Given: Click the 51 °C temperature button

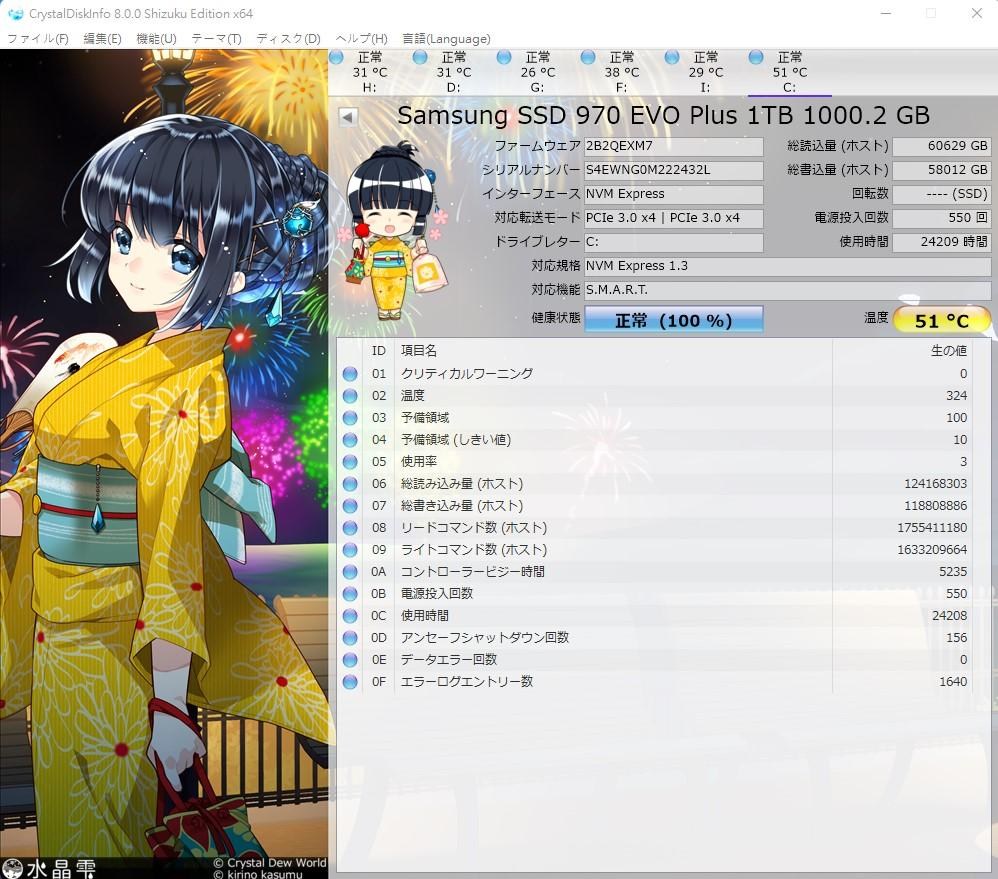Looking at the screenshot, I should pyautogui.click(x=941, y=320).
